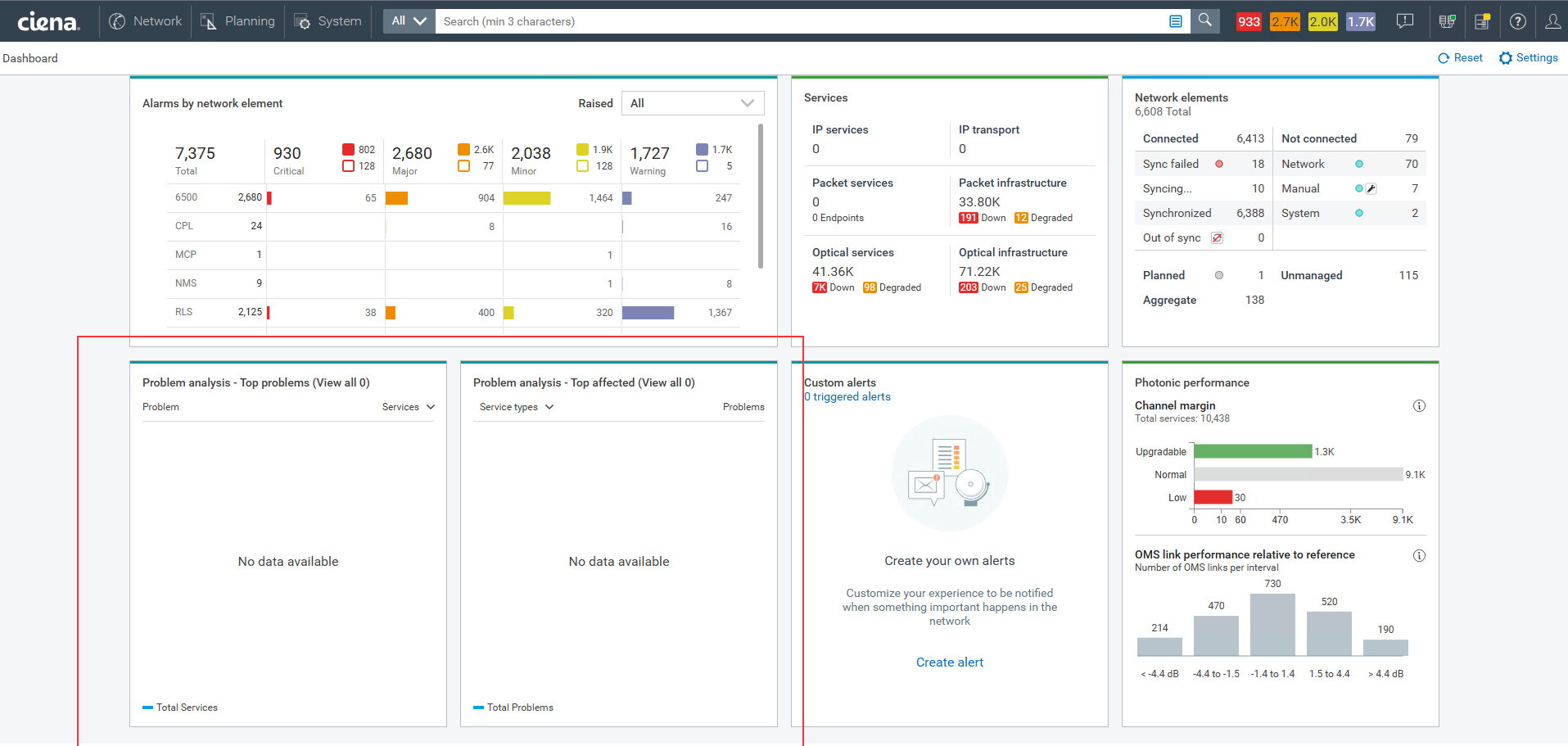Click the magnifier search button
1568x746 pixels.
(x=1205, y=20)
